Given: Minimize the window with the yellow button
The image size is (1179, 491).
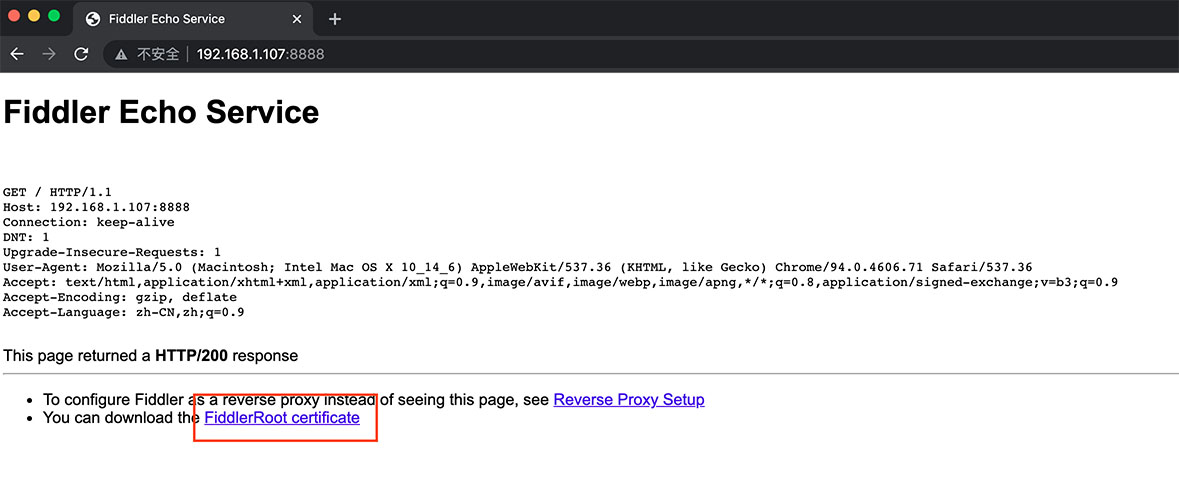Looking at the screenshot, I should tap(34, 16).
